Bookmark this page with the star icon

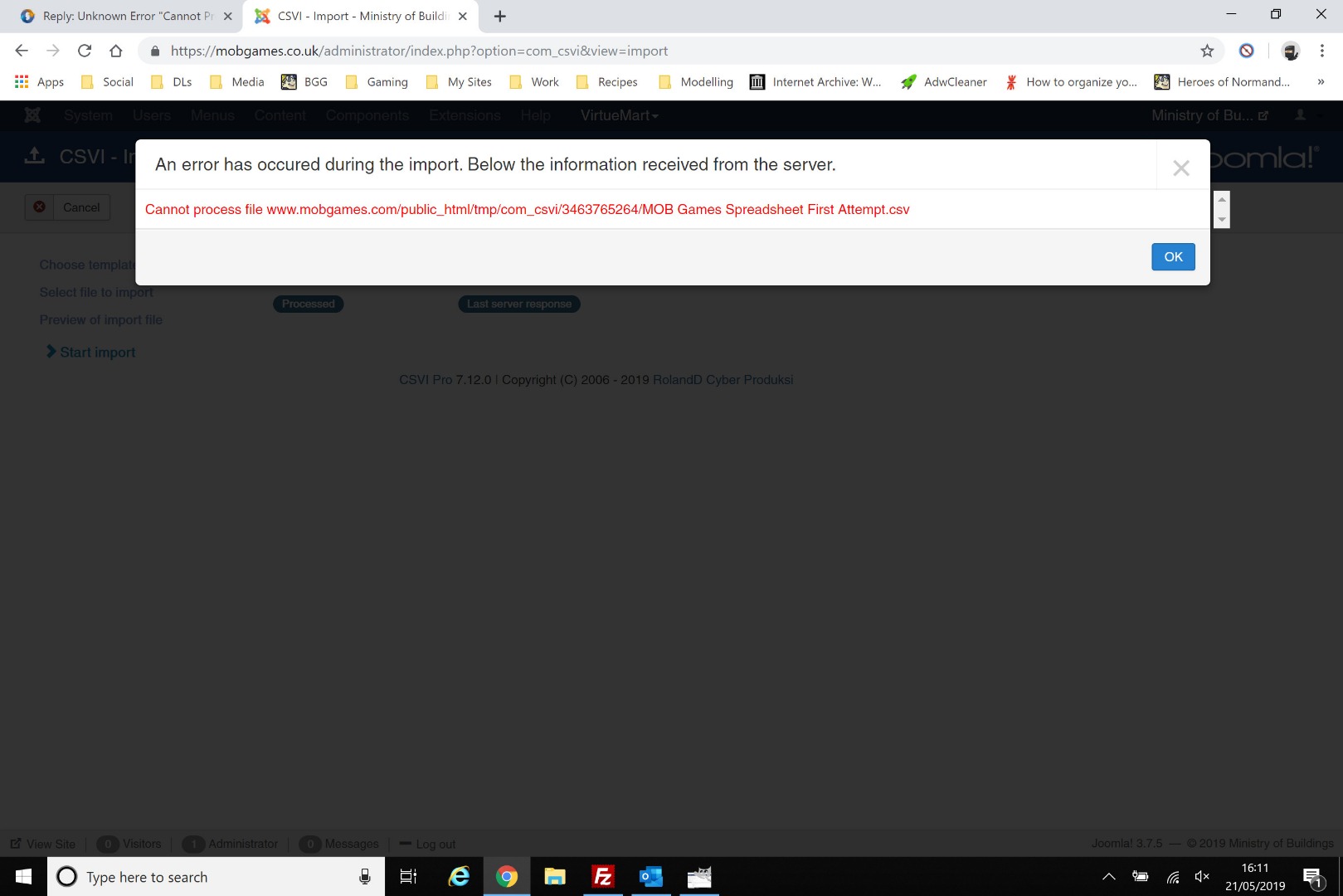(1207, 51)
